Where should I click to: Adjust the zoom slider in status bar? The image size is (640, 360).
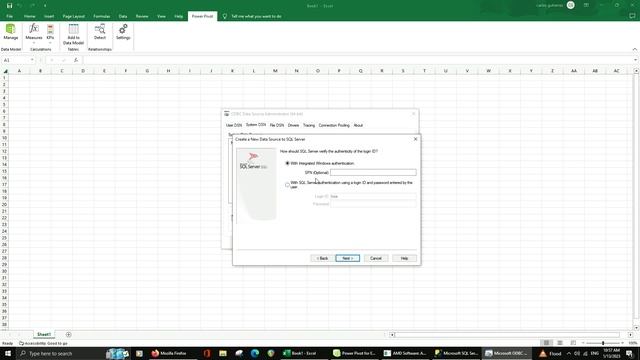click(x=603, y=343)
